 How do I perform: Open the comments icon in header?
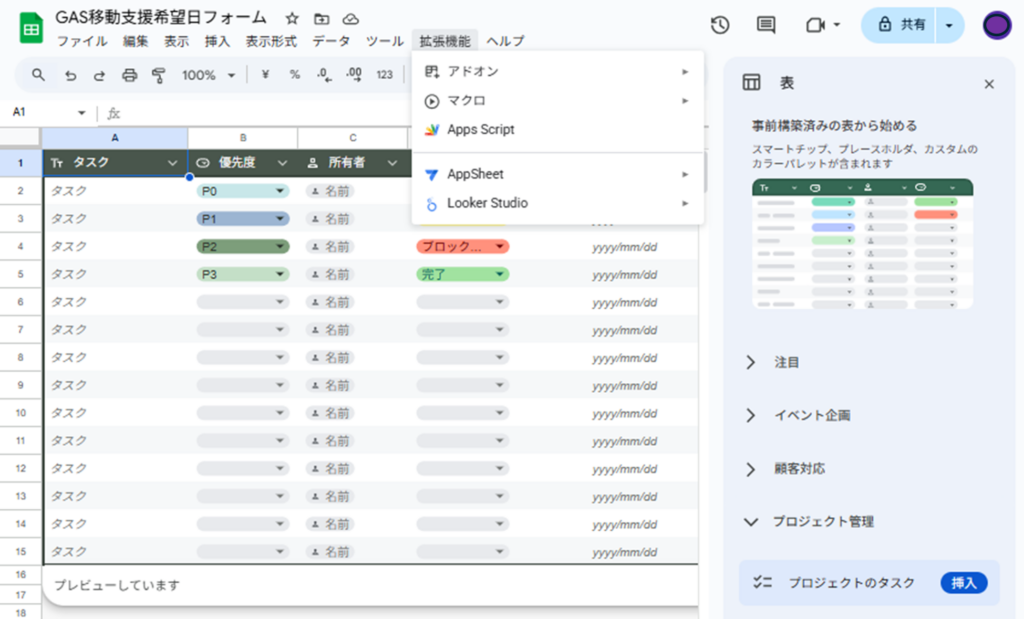click(x=766, y=26)
